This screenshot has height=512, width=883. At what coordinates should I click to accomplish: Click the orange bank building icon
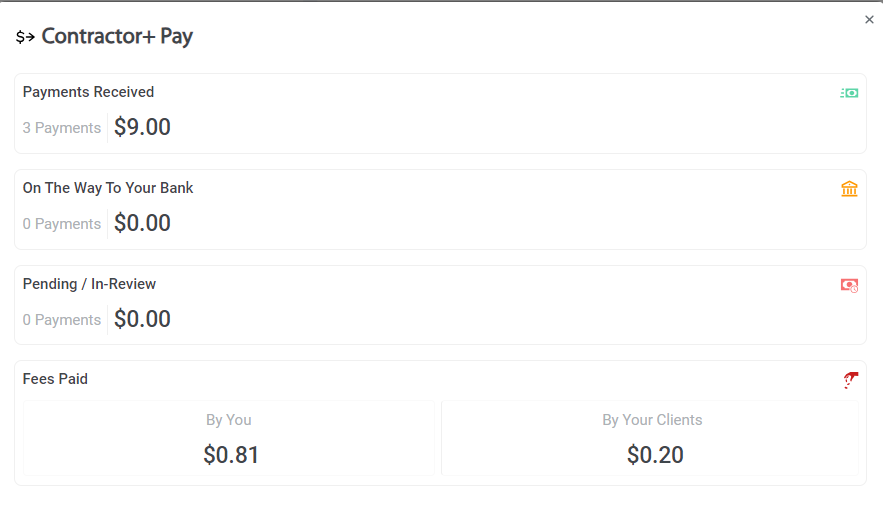pyautogui.click(x=849, y=189)
